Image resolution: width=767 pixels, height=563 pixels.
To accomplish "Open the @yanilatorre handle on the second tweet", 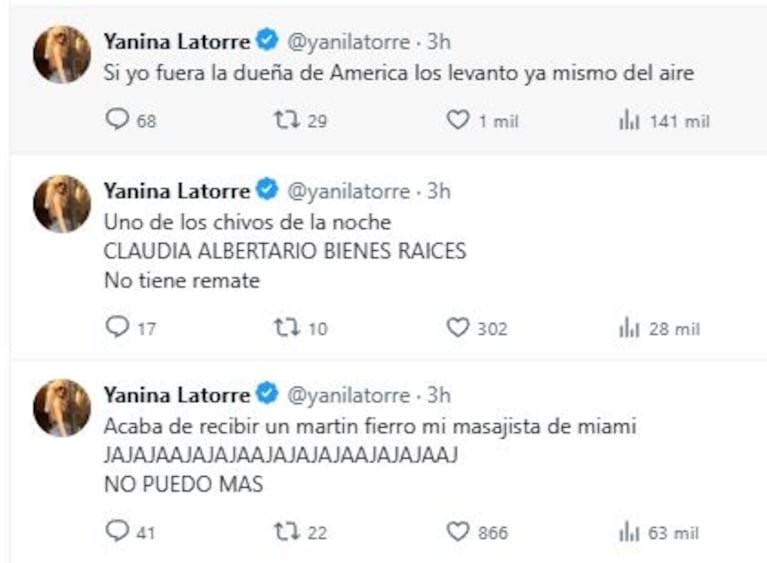I will pyautogui.click(x=349, y=190).
